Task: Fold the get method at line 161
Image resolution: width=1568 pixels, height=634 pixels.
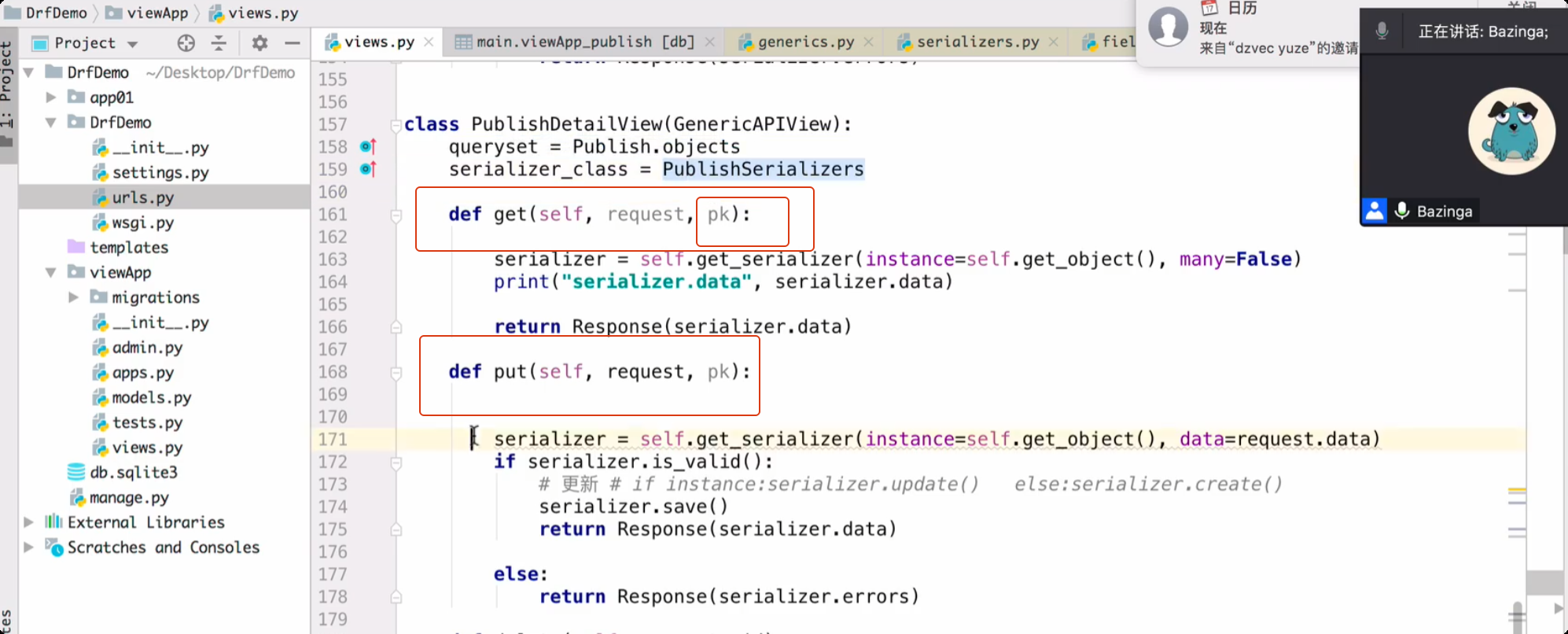Action: tap(396, 215)
